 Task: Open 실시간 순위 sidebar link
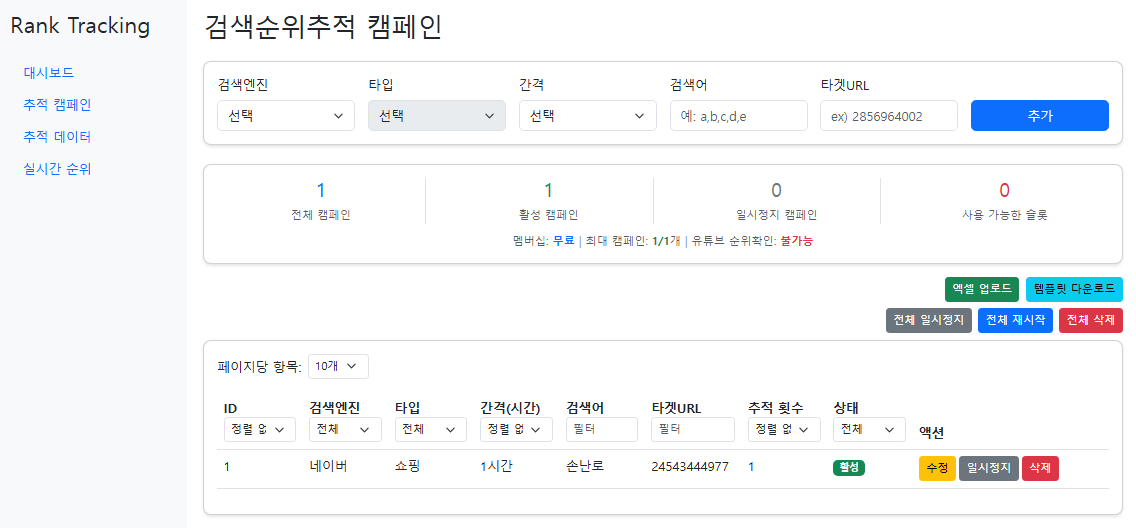(57, 168)
